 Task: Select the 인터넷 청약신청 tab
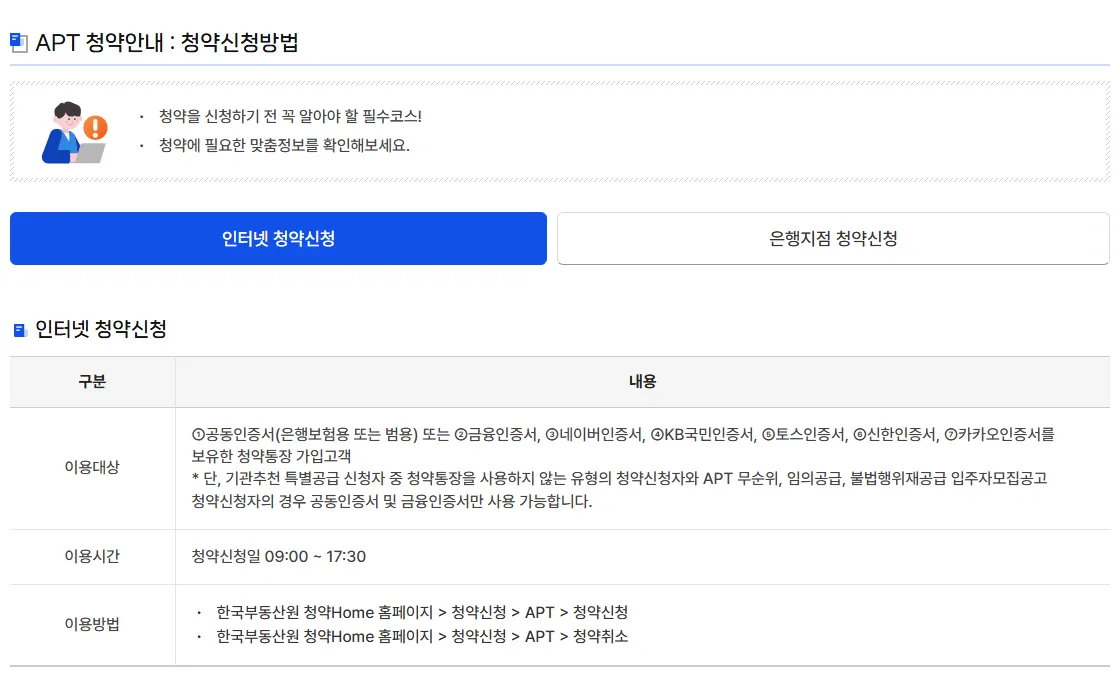(x=278, y=239)
